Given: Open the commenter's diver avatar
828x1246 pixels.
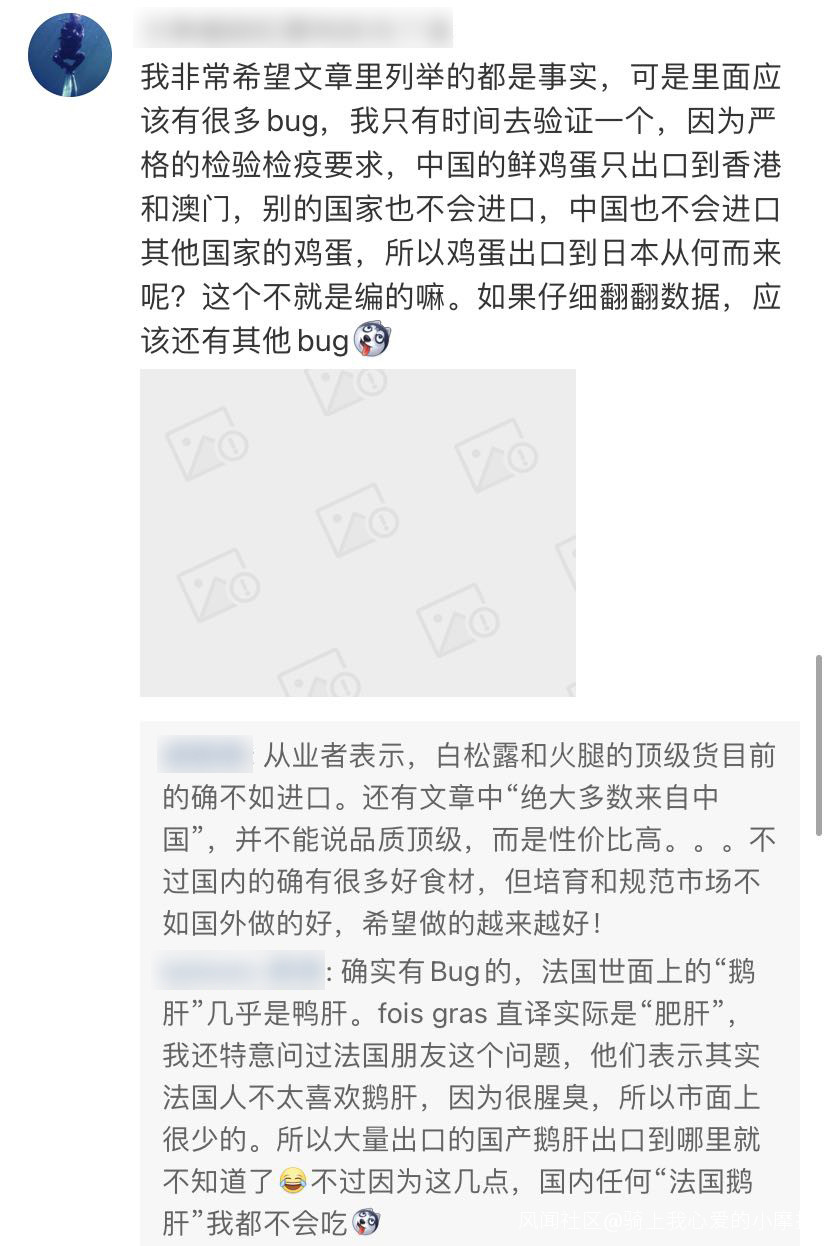Looking at the screenshot, I should coord(69,55).
